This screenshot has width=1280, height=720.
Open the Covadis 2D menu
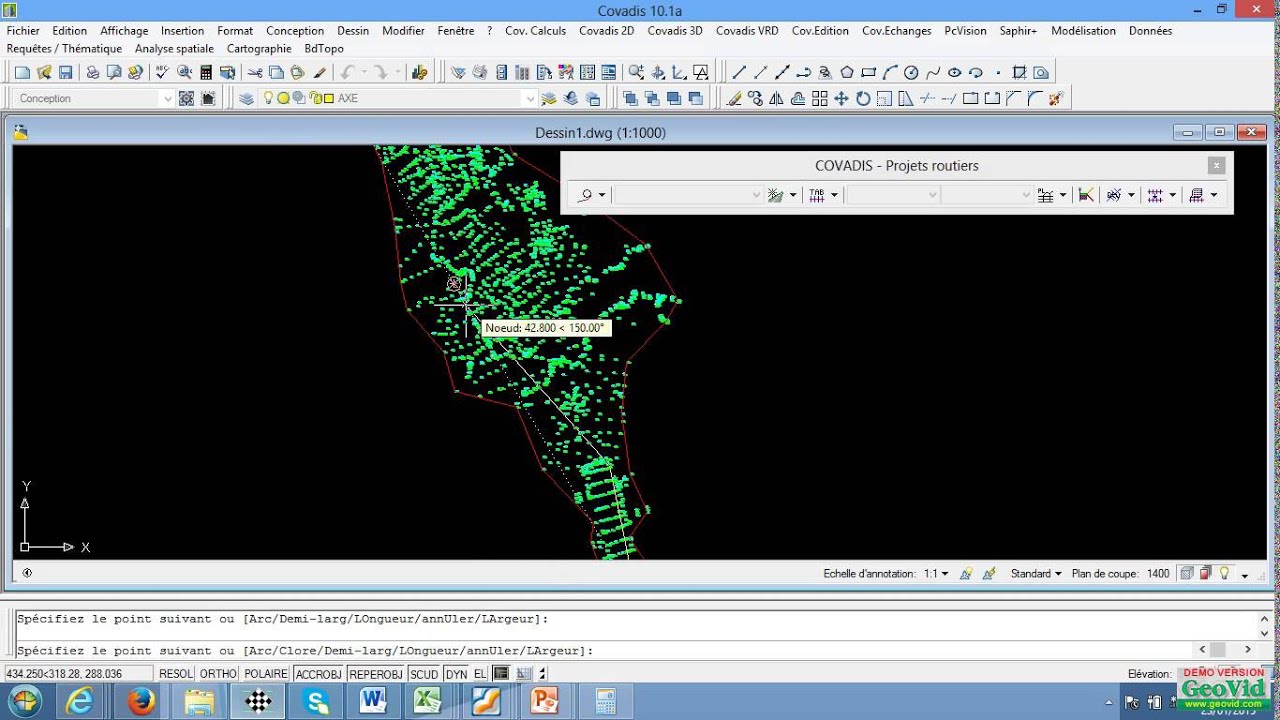[607, 31]
